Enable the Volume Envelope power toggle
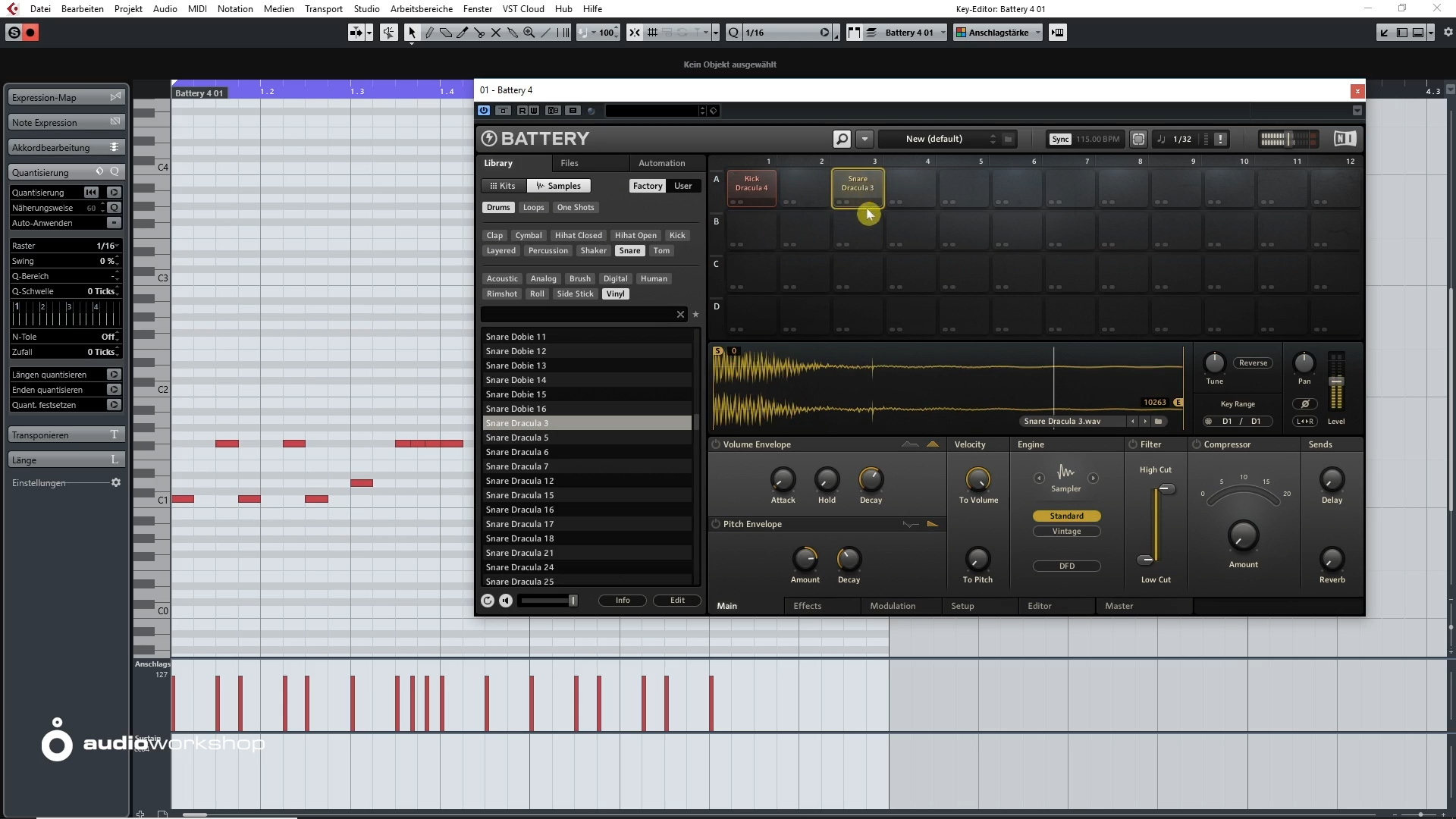 point(715,444)
